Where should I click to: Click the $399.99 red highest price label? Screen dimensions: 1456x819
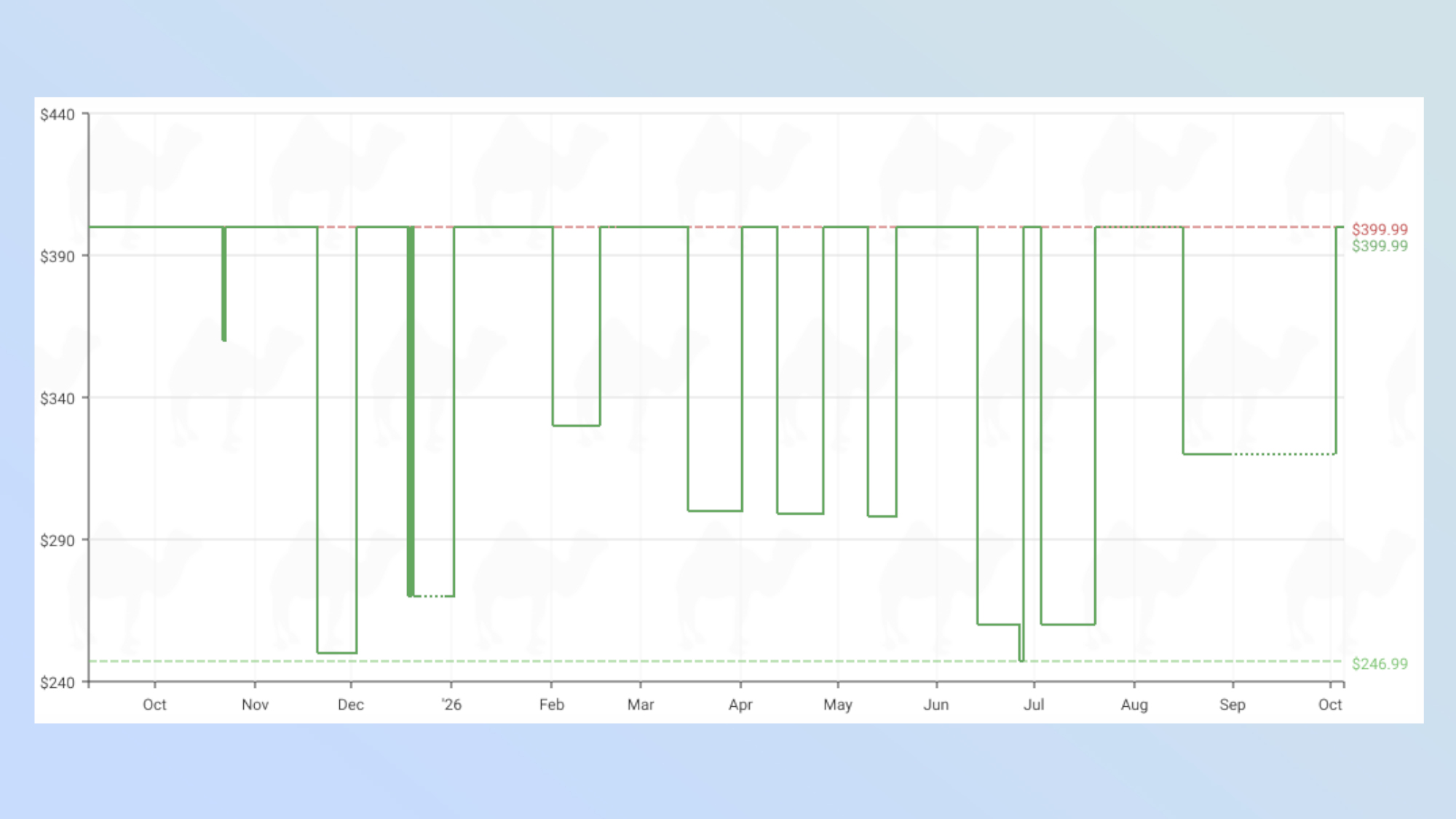[x=1380, y=229]
